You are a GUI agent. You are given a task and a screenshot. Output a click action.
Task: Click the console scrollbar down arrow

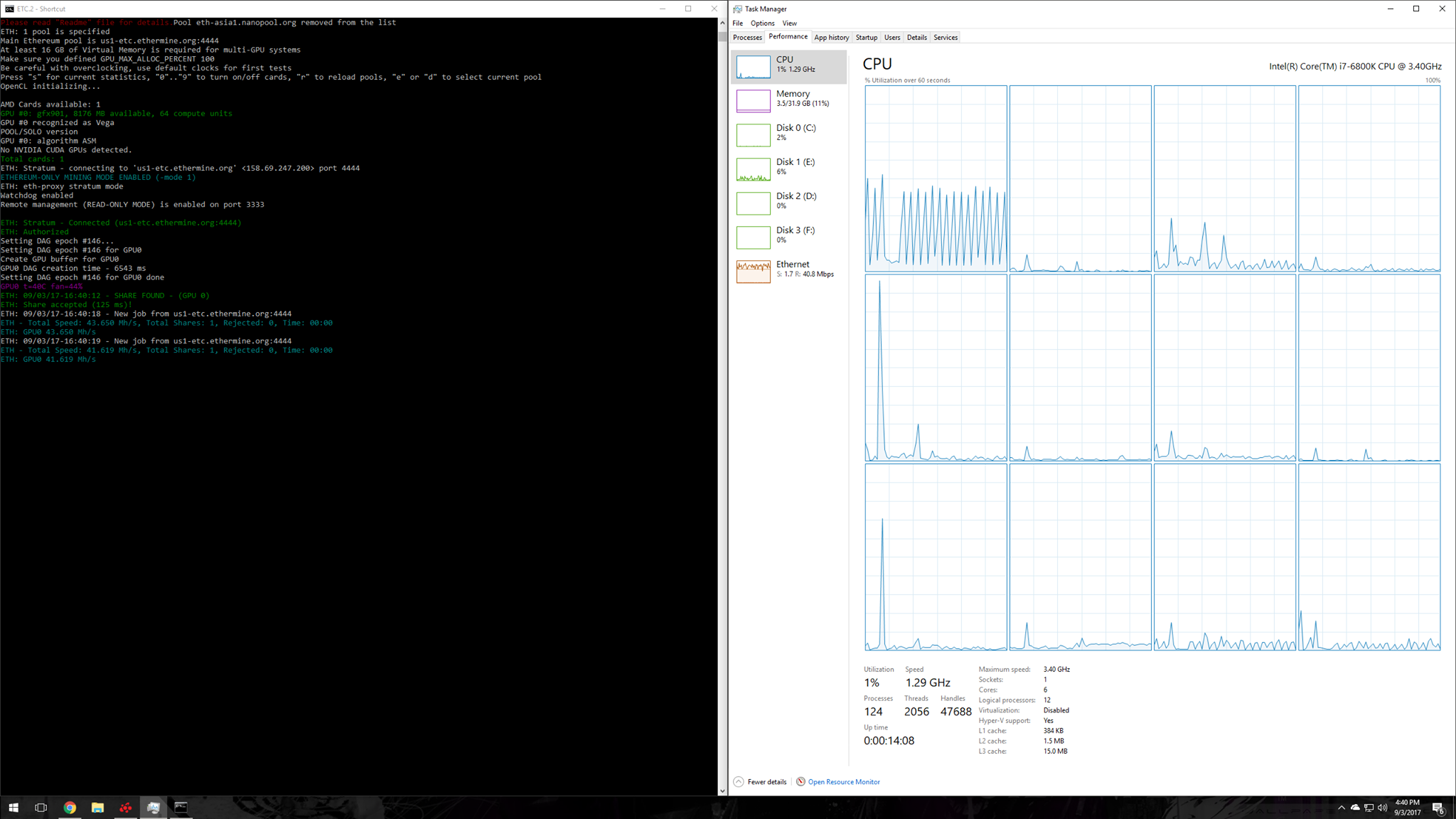point(722,791)
